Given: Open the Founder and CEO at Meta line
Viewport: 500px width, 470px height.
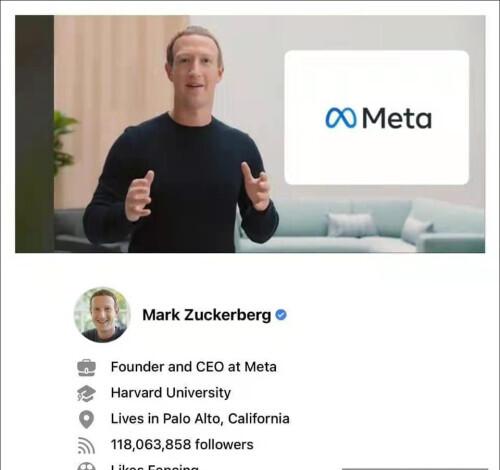Looking at the screenshot, I should [194, 367].
